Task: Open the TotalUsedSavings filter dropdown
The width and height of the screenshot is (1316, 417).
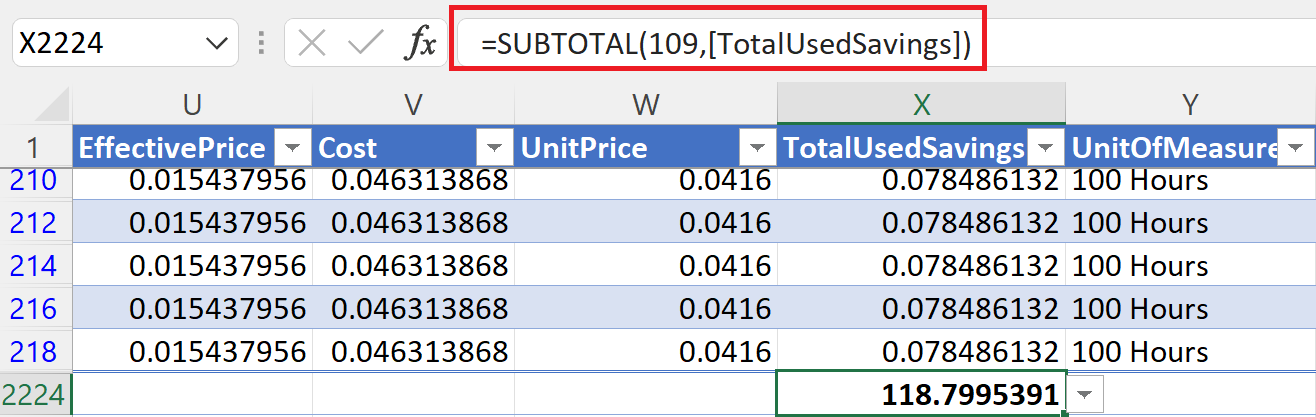Action: point(1045,149)
